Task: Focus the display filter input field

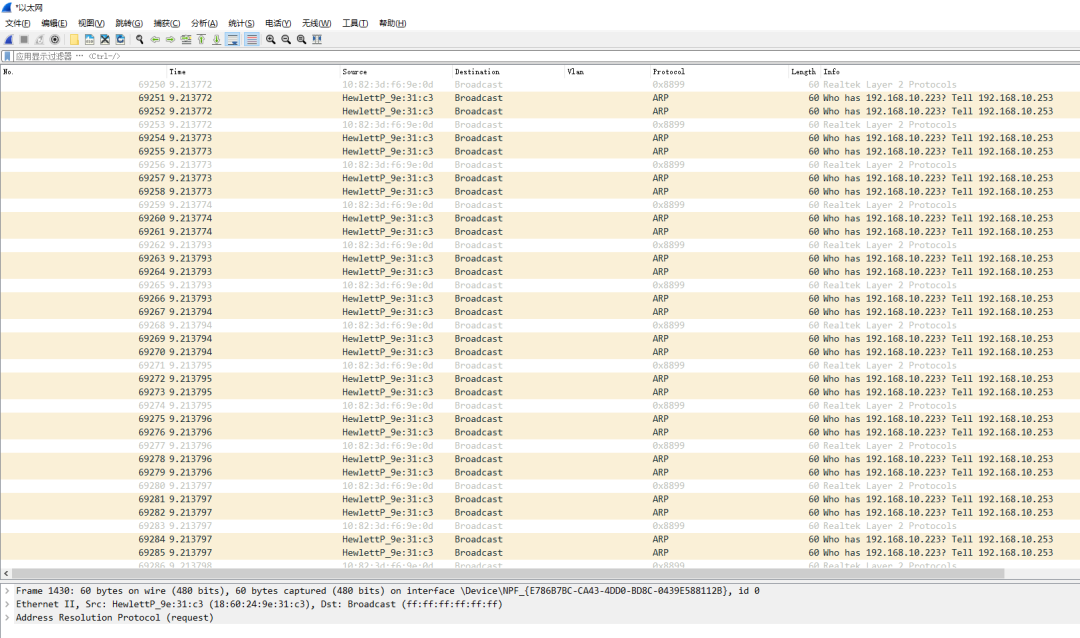Action: tap(544, 56)
